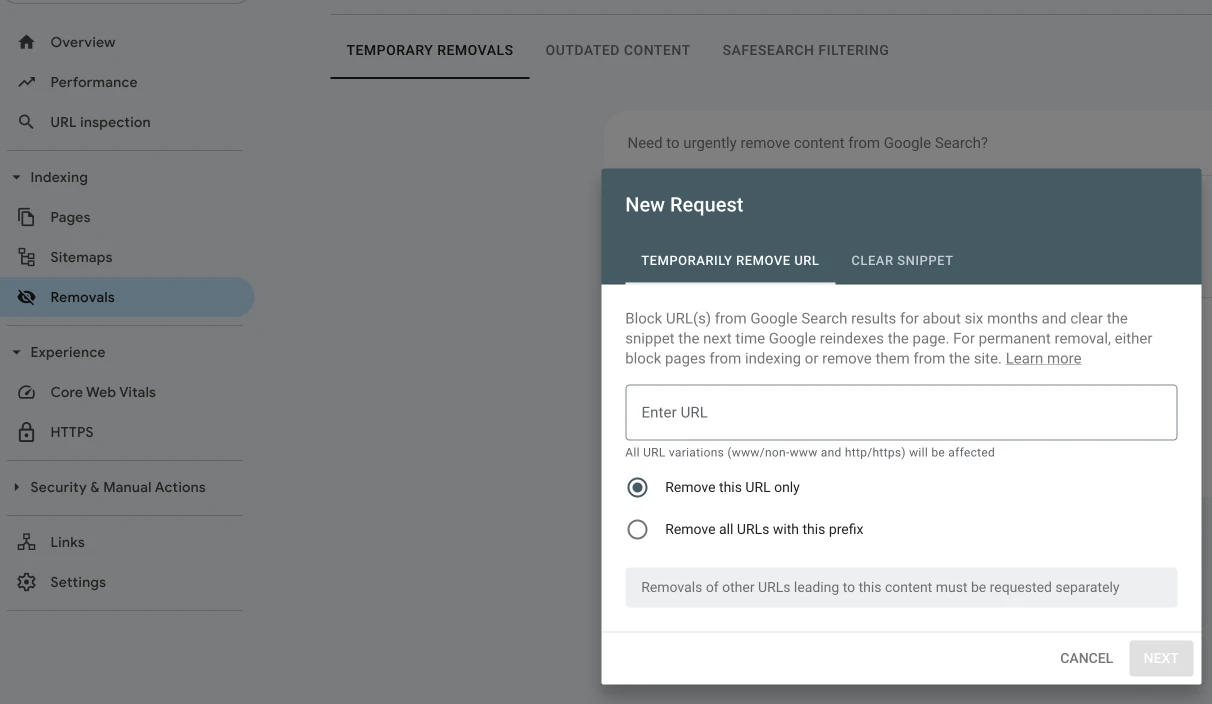This screenshot has width=1212, height=704.
Task: Click the Settings gear icon
Action: pos(27,582)
